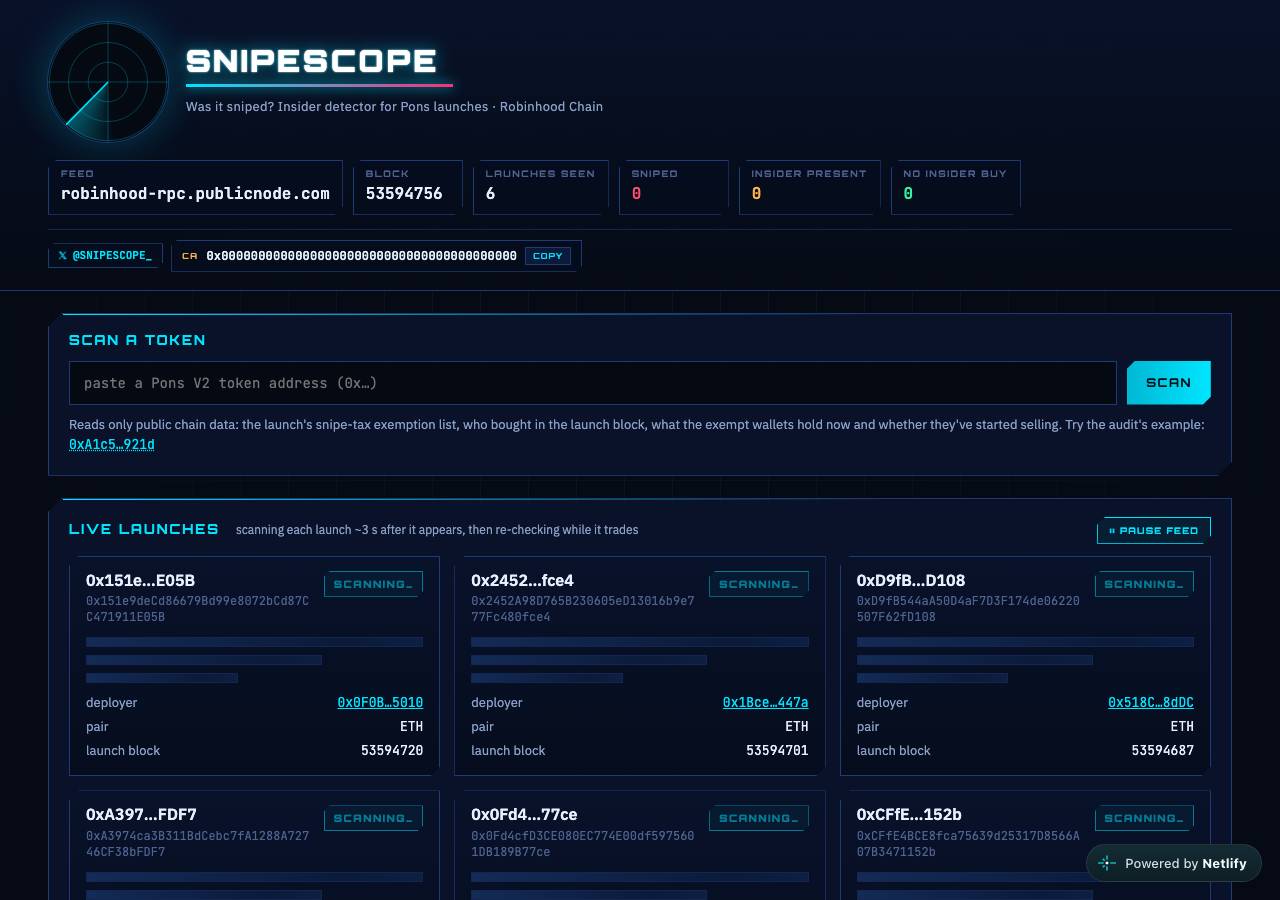Select launch card 0xCFfE…152b title
1280x900 pixels.
click(x=909, y=814)
